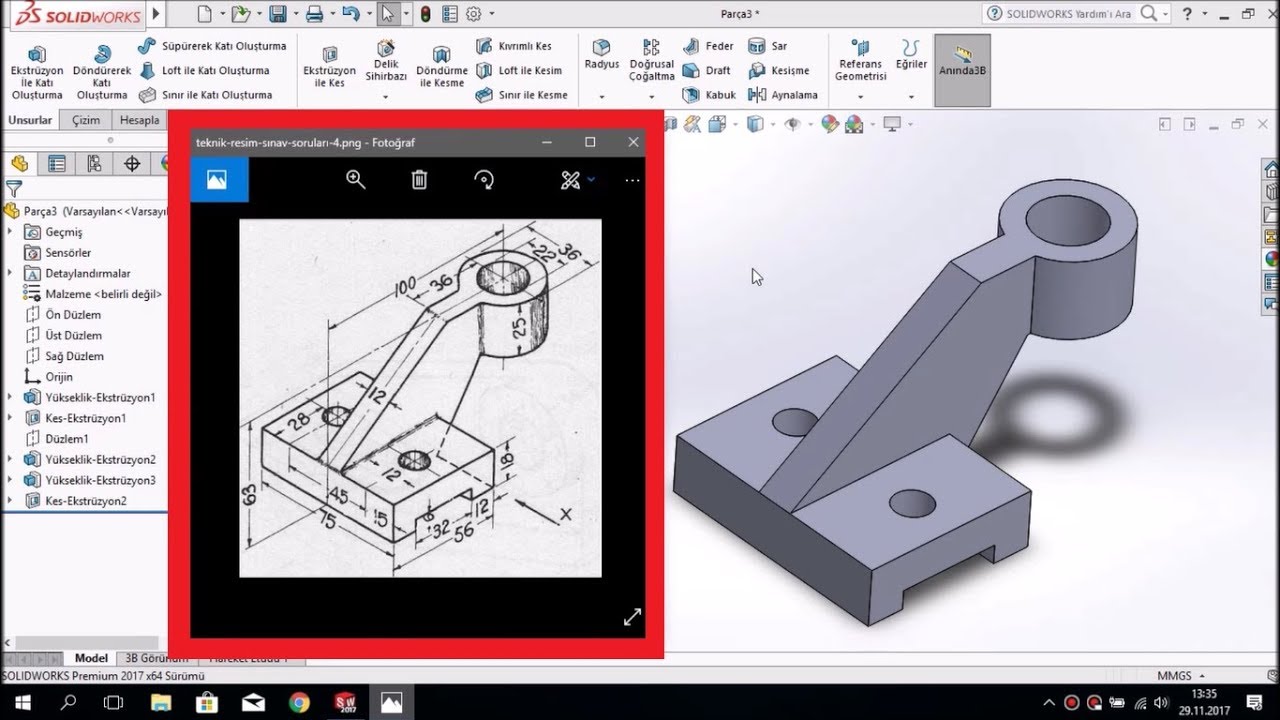Viewport: 1280px width, 720px height.
Task: Open the PropertyManager tab
Action: [x=57, y=164]
